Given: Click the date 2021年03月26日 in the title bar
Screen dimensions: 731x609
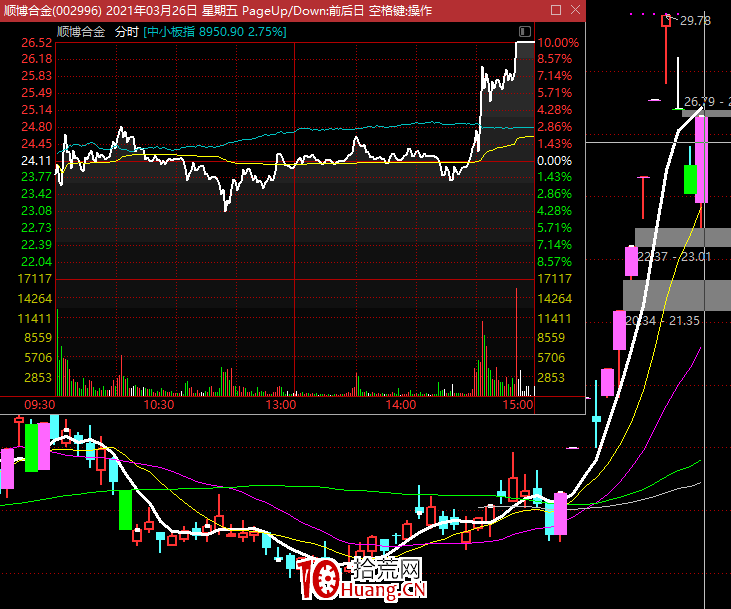Looking at the screenshot, I should [152, 10].
